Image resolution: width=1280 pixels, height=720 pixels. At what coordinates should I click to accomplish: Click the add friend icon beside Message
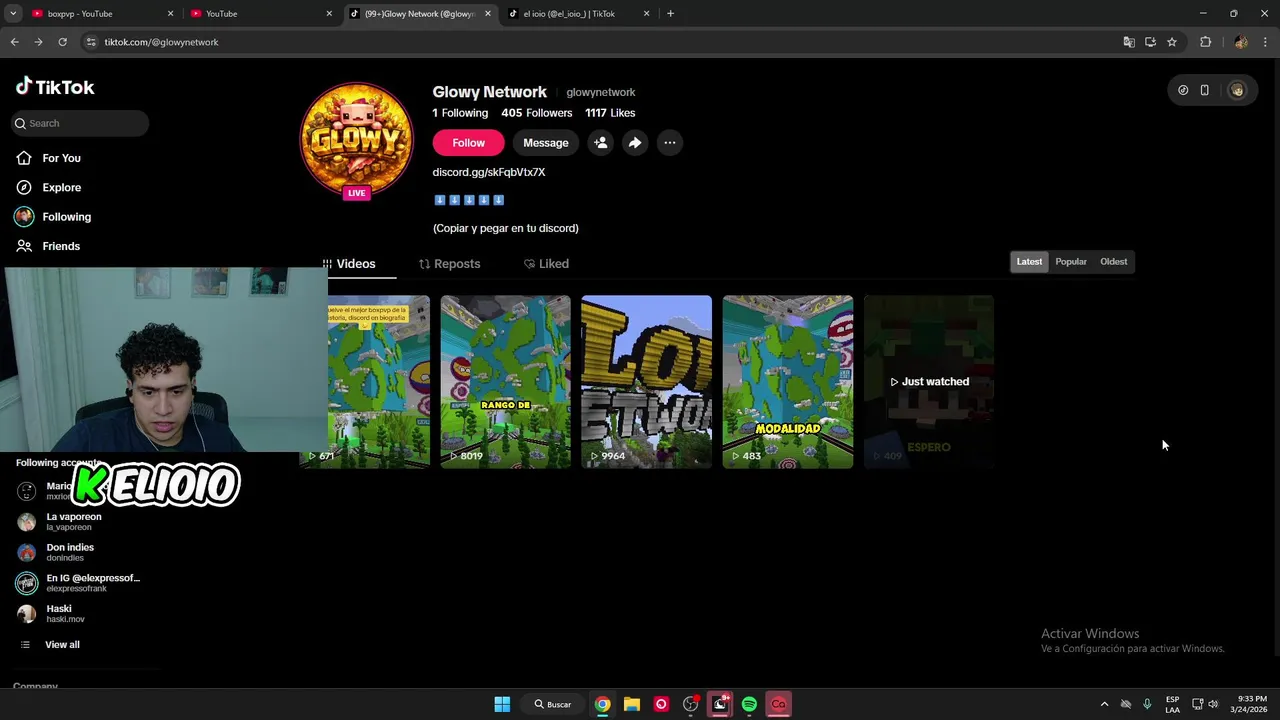(600, 143)
